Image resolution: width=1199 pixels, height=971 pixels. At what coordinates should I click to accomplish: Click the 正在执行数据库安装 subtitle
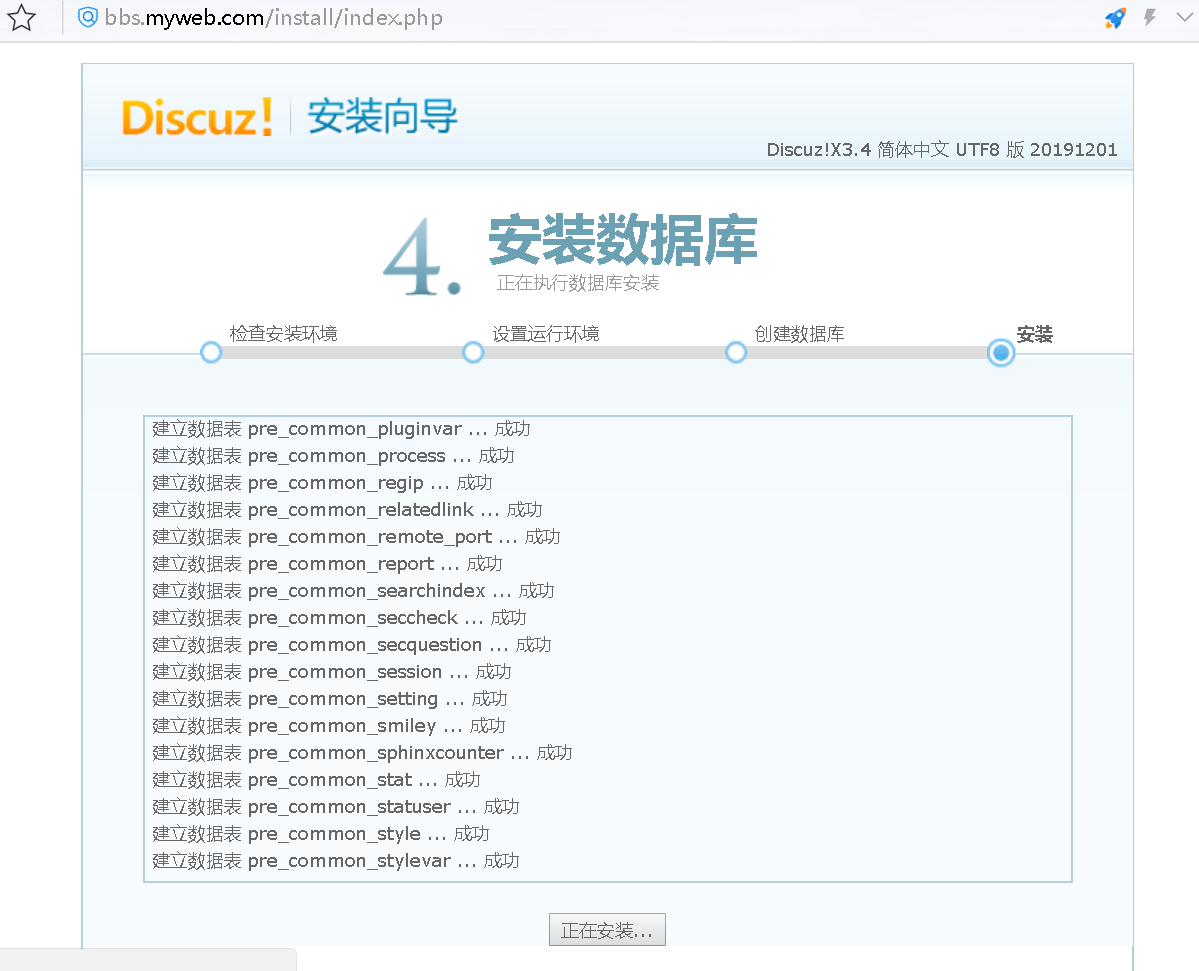[578, 283]
